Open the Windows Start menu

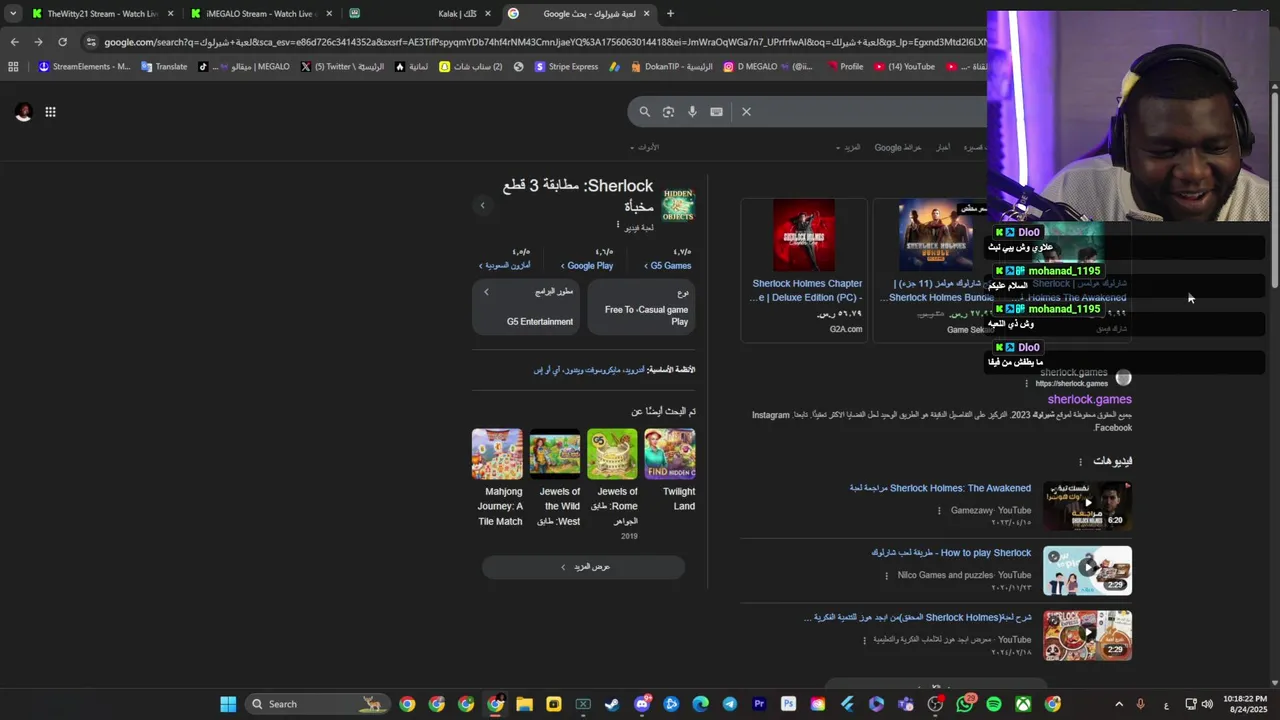pos(228,704)
